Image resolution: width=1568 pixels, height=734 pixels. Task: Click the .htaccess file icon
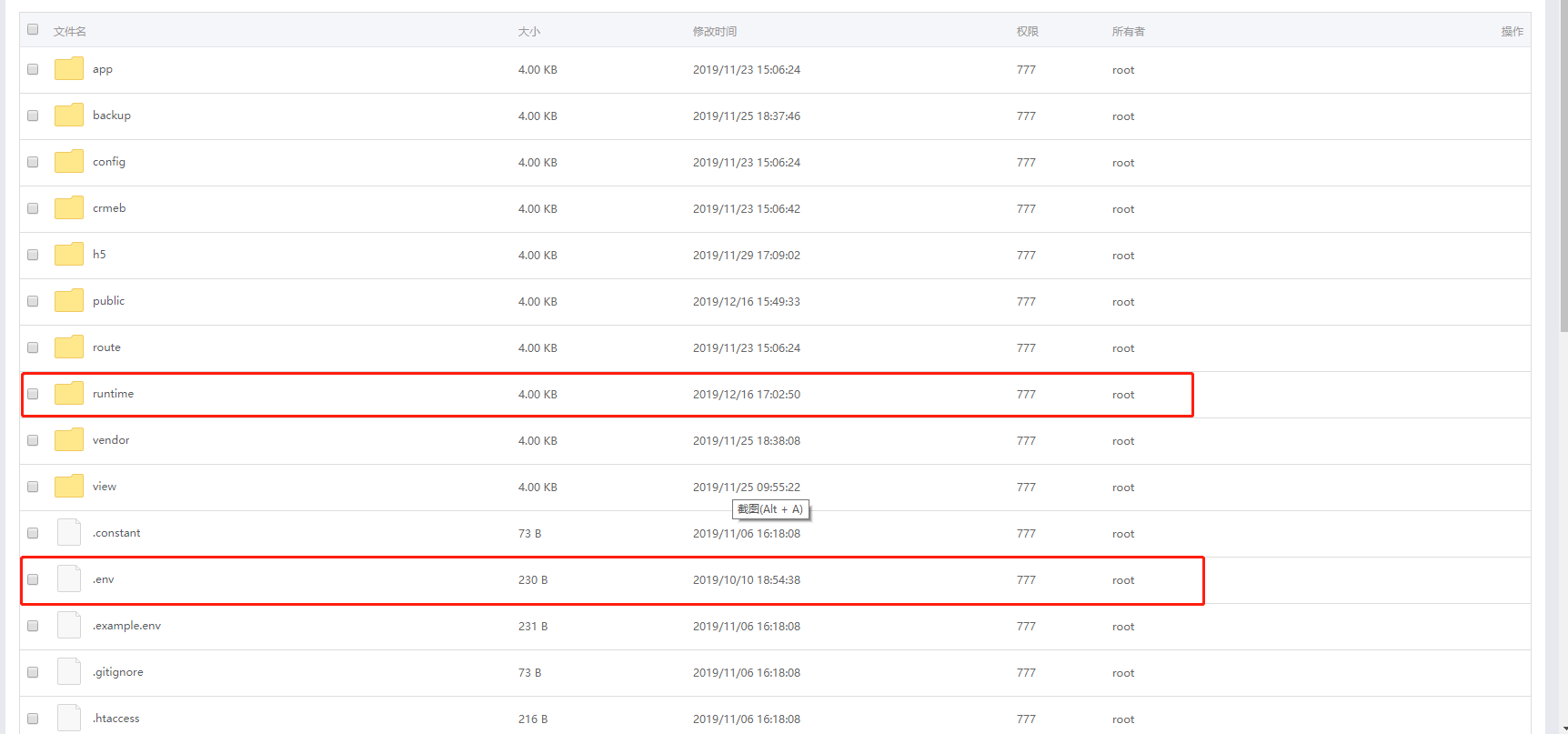(x=69, y=718)
